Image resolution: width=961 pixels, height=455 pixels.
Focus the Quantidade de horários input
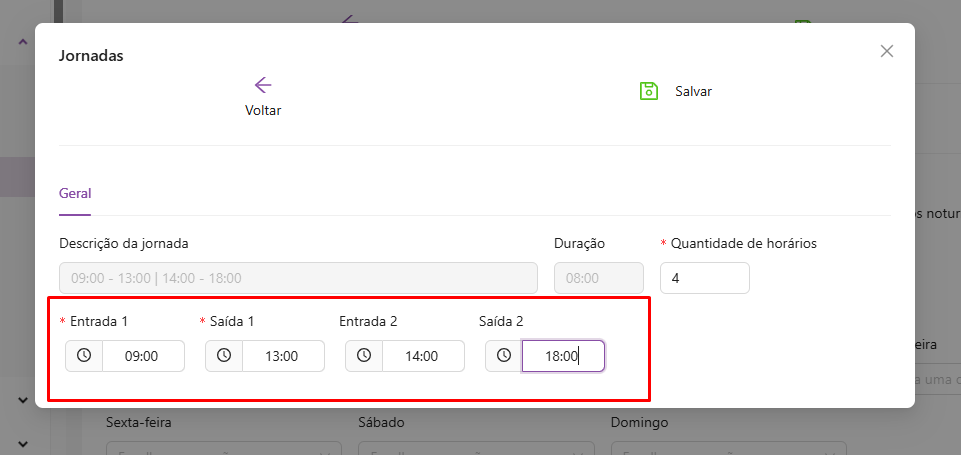coord(704,278)
